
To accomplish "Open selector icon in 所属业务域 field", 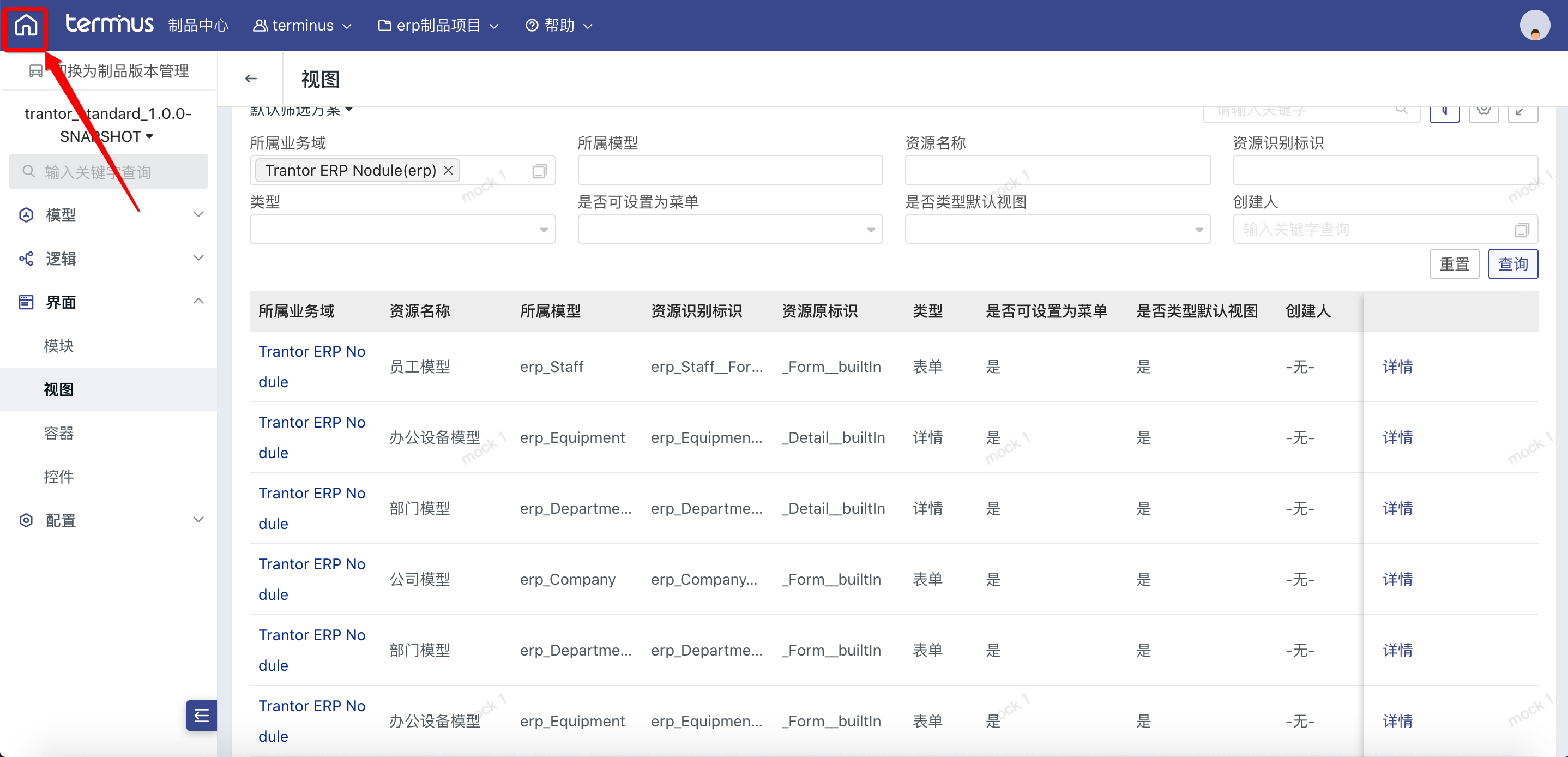I will tap(539, 171).
